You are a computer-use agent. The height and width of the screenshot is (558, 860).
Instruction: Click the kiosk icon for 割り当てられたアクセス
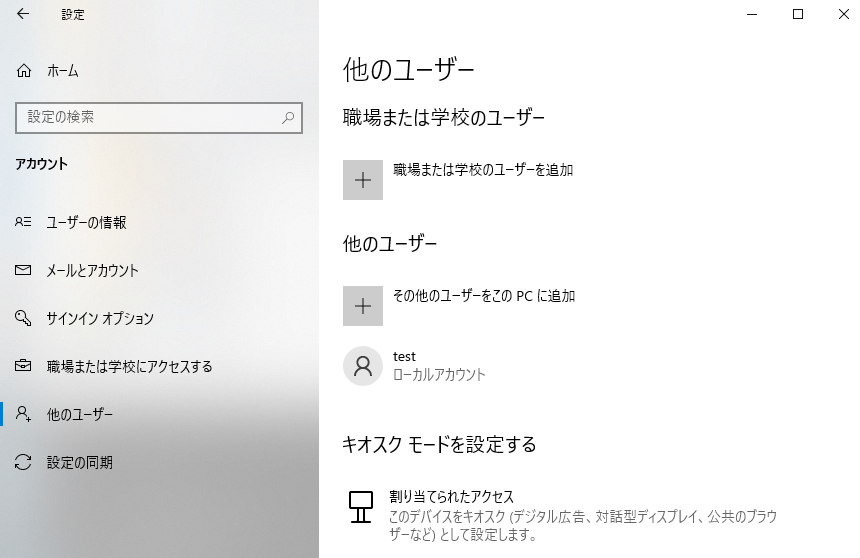click(x=361, y=507)
